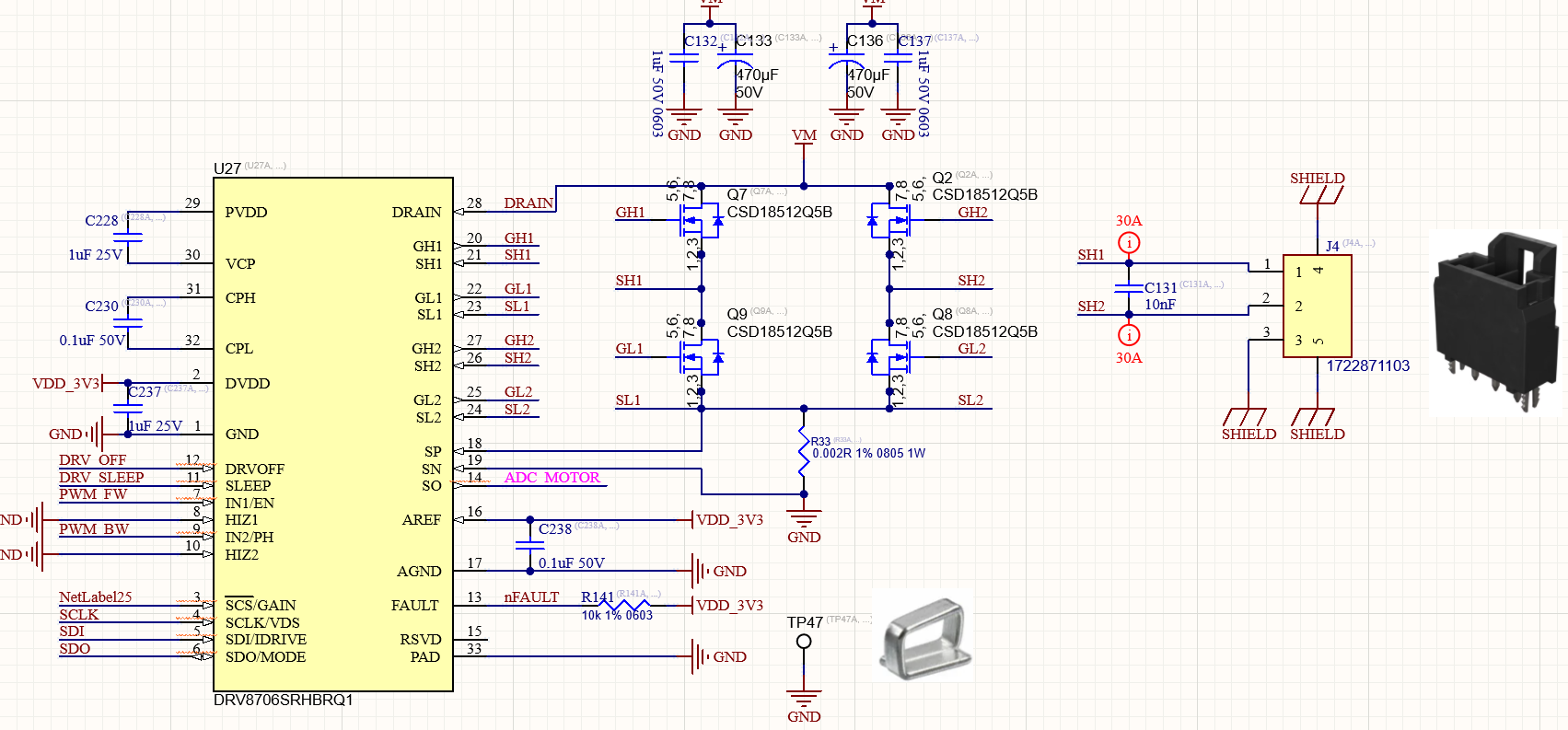The height and width of the screenshot is (730, 1568).
Task: Click the CSD18512Q5B text beside Q2
Action: point(985,194)
